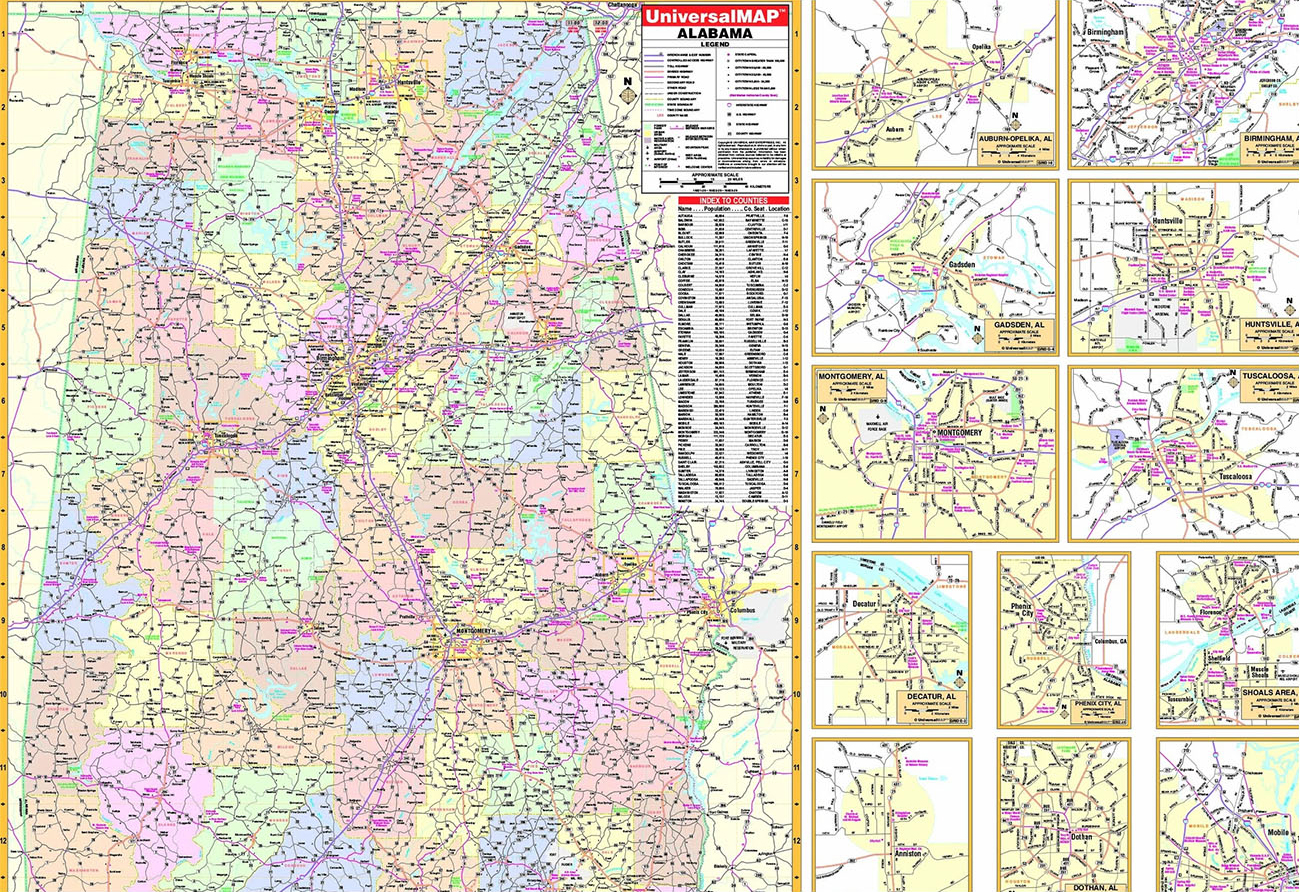Click the LEGEND heading
The height and width of the screenshot is (892, 1300).
pos(715,42)
